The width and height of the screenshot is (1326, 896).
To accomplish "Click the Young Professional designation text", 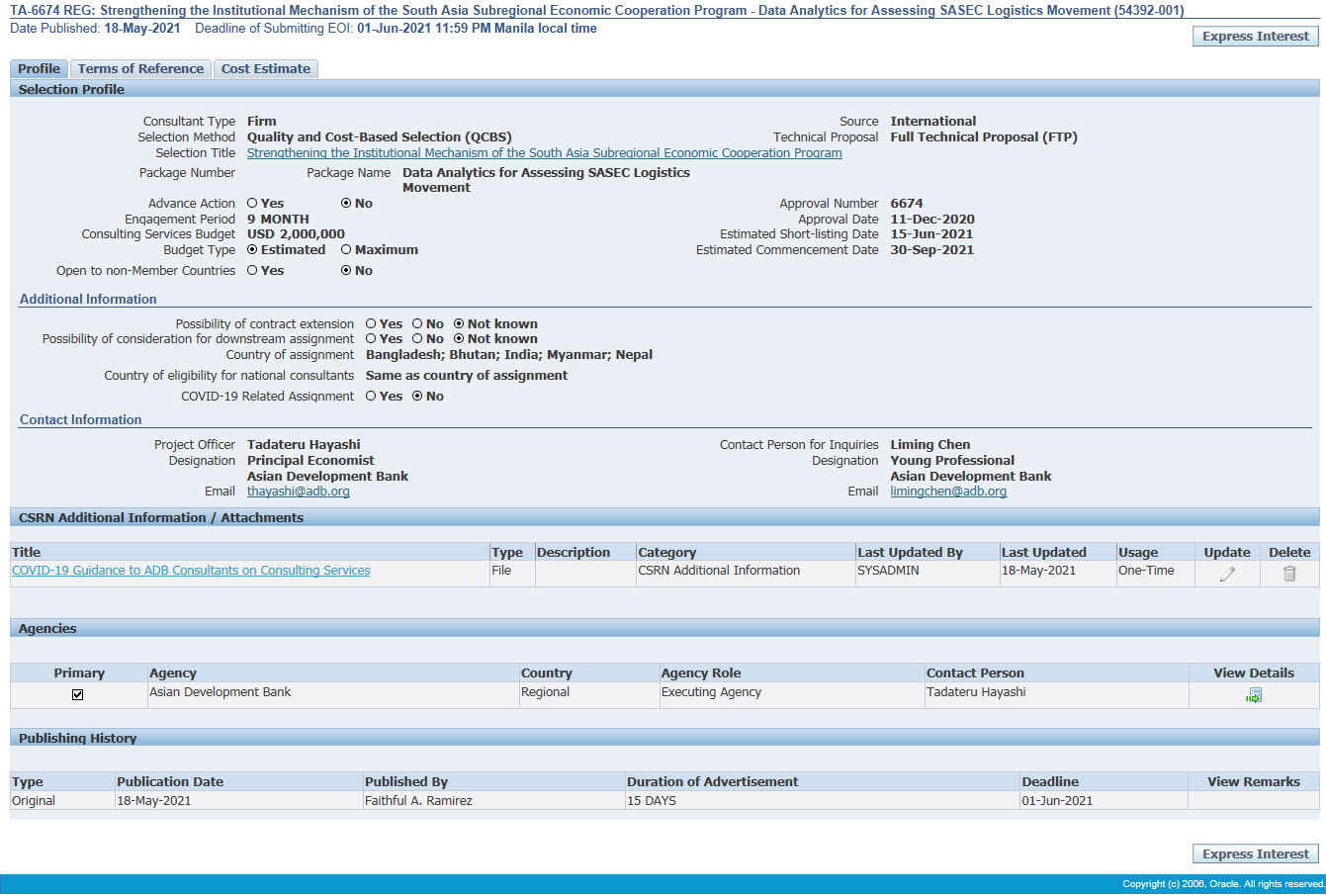I will pos(952,461).
